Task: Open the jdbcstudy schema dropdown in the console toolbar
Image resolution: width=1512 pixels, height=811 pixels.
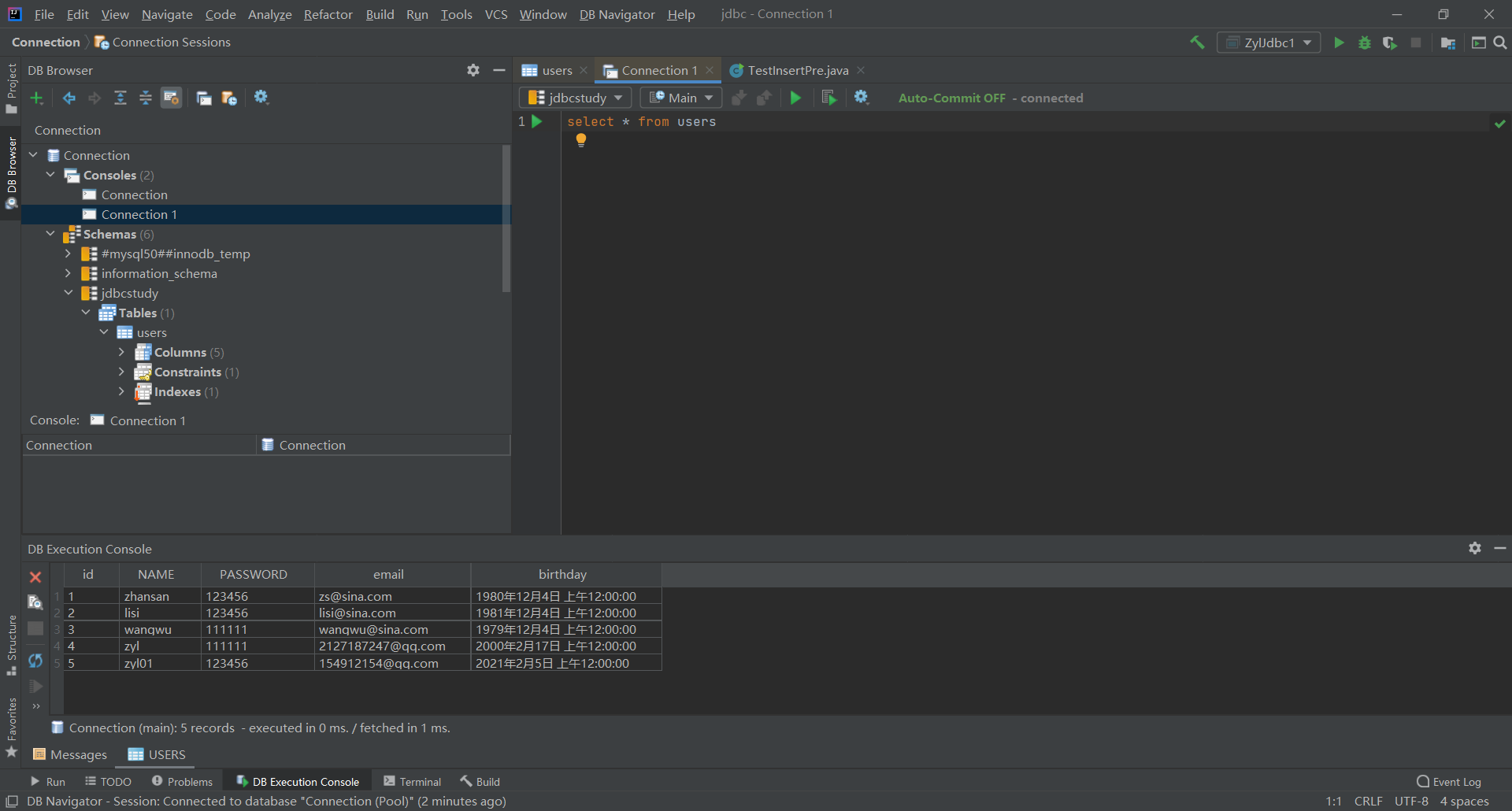Action: tap(575, 97)
